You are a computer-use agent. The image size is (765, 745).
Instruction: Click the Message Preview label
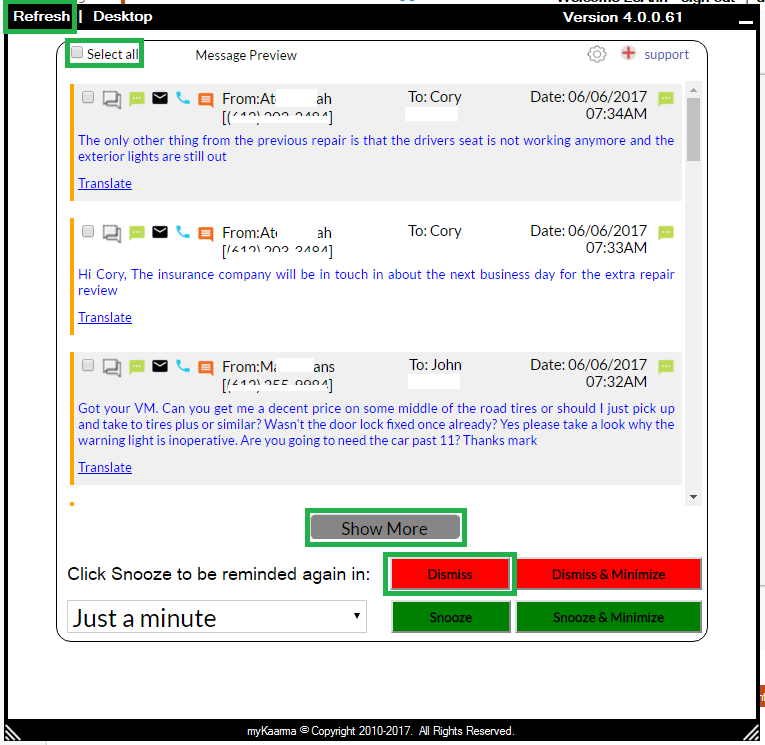tap(246, 55)
